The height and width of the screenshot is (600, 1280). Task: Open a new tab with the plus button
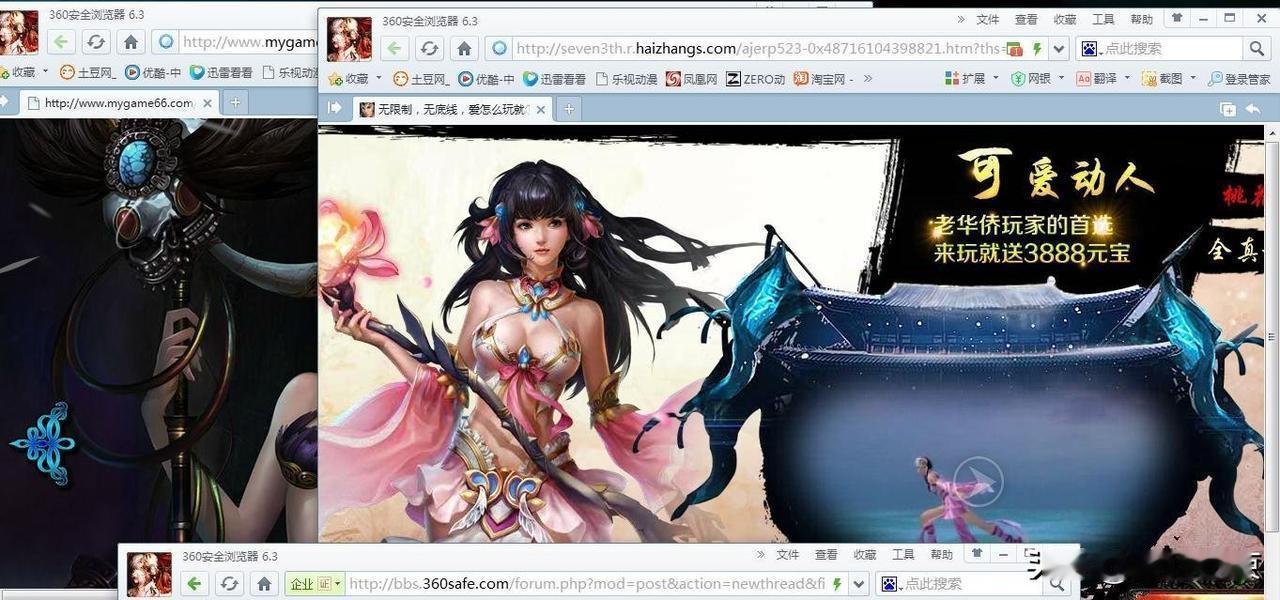click(569, 109)
